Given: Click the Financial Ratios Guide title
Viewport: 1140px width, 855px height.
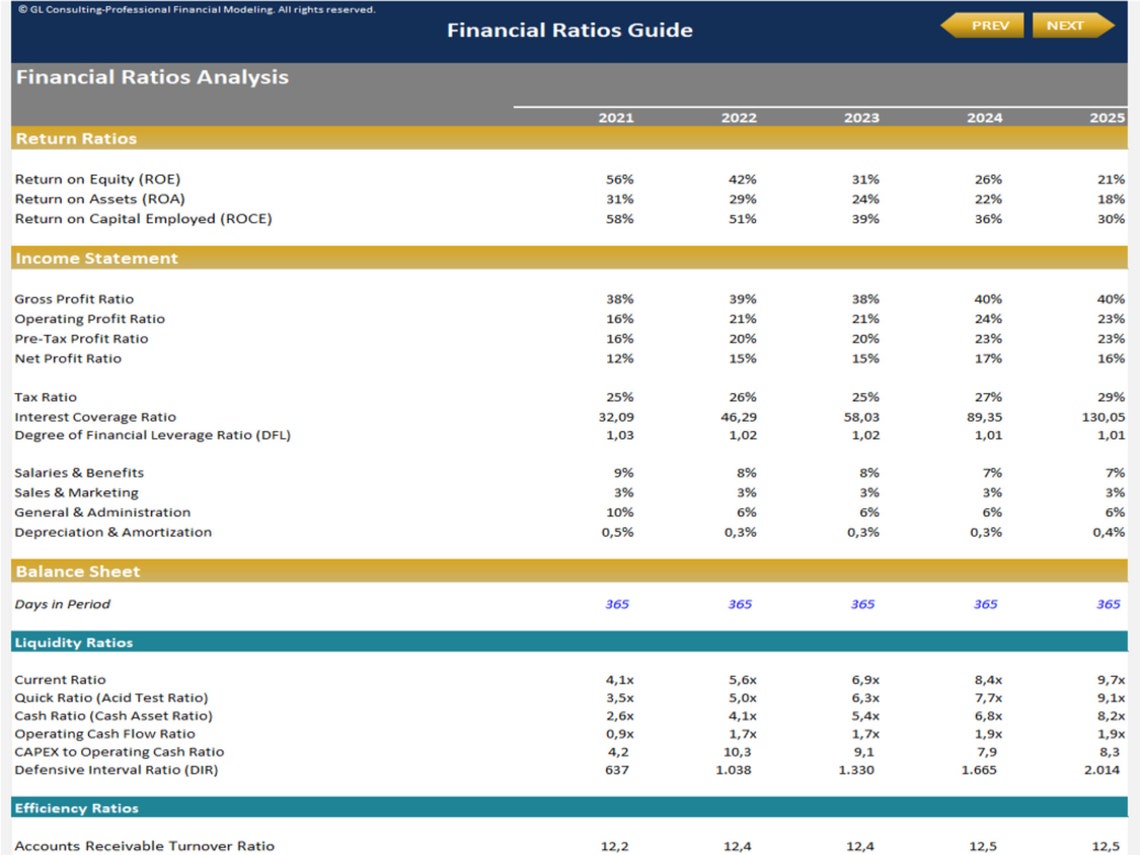Looking at the screenshot, I should coord(570,30).
